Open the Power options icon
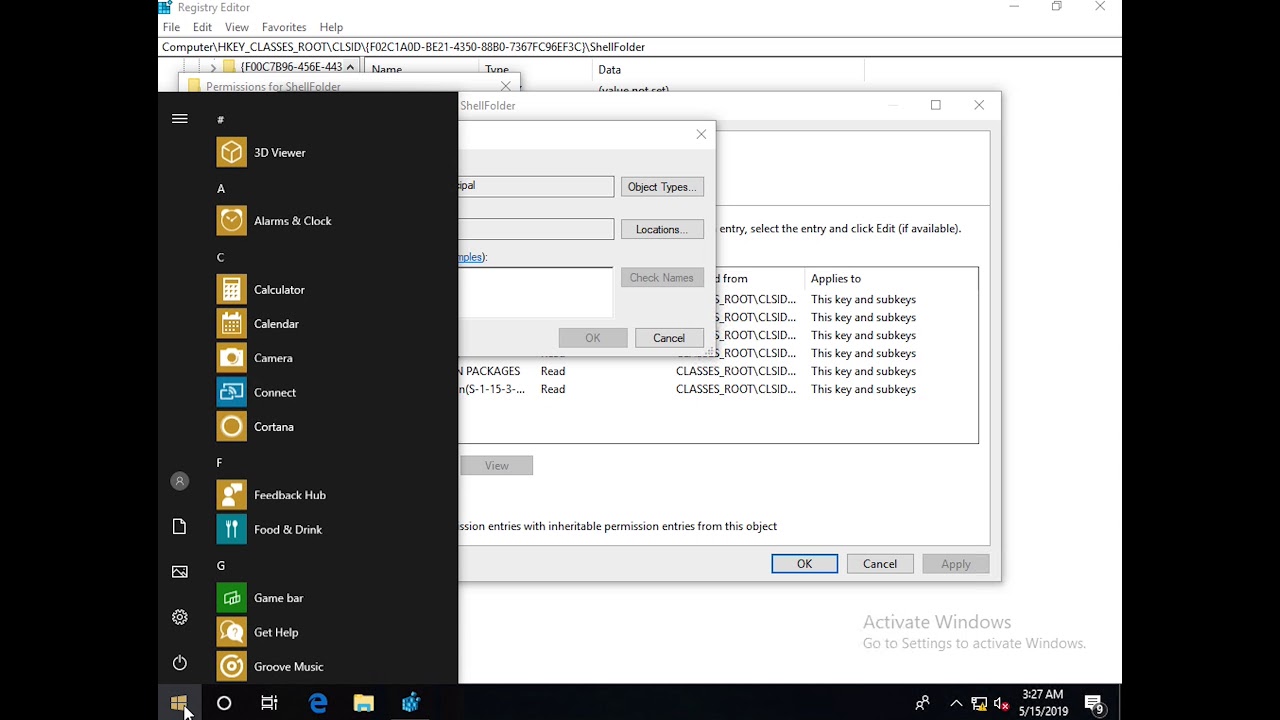This screenshot has width=1280, height=720. point(180,663)
